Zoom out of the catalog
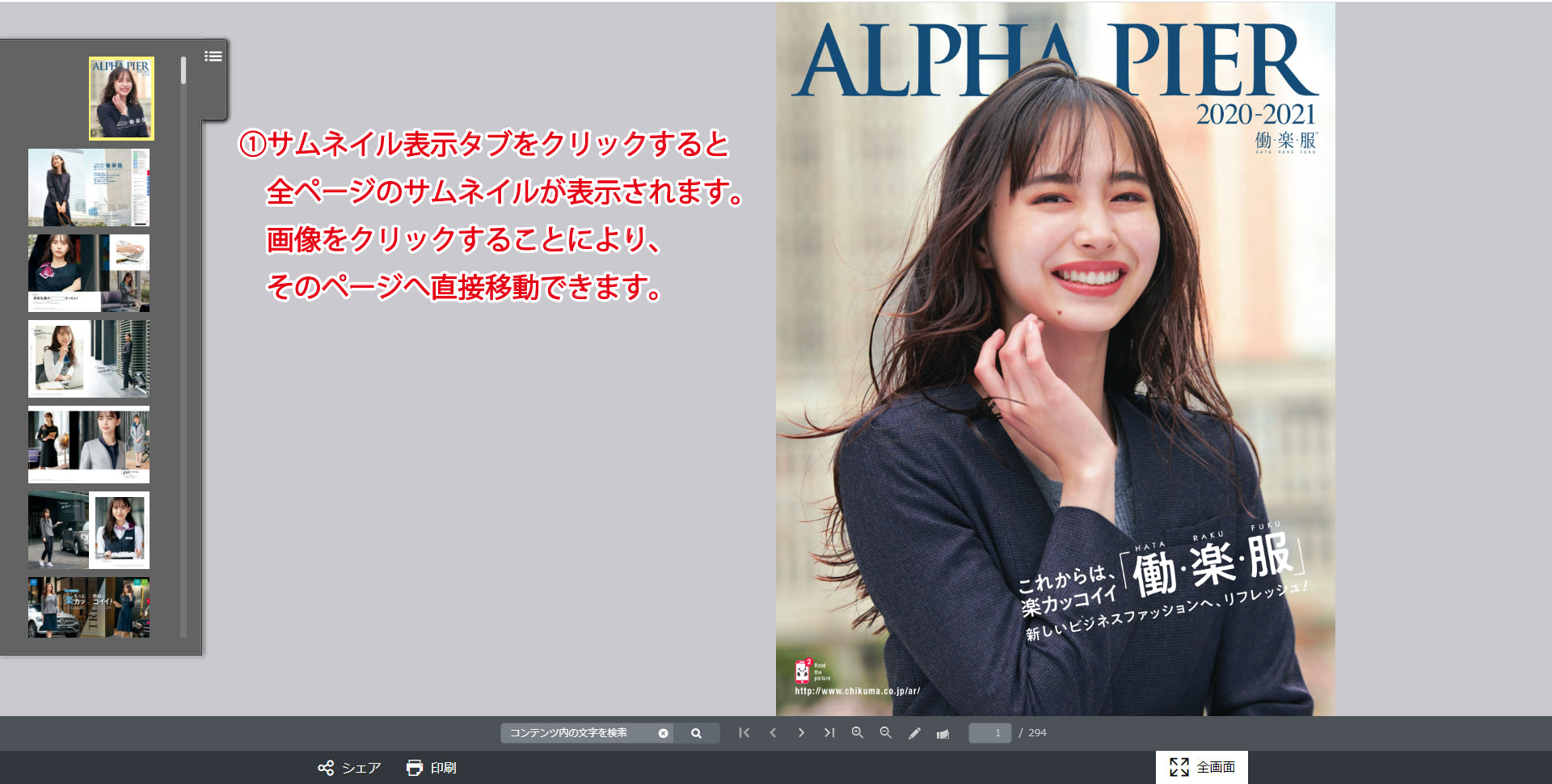The width and height of the screenshot is (1552, 784). coord(886,732)
